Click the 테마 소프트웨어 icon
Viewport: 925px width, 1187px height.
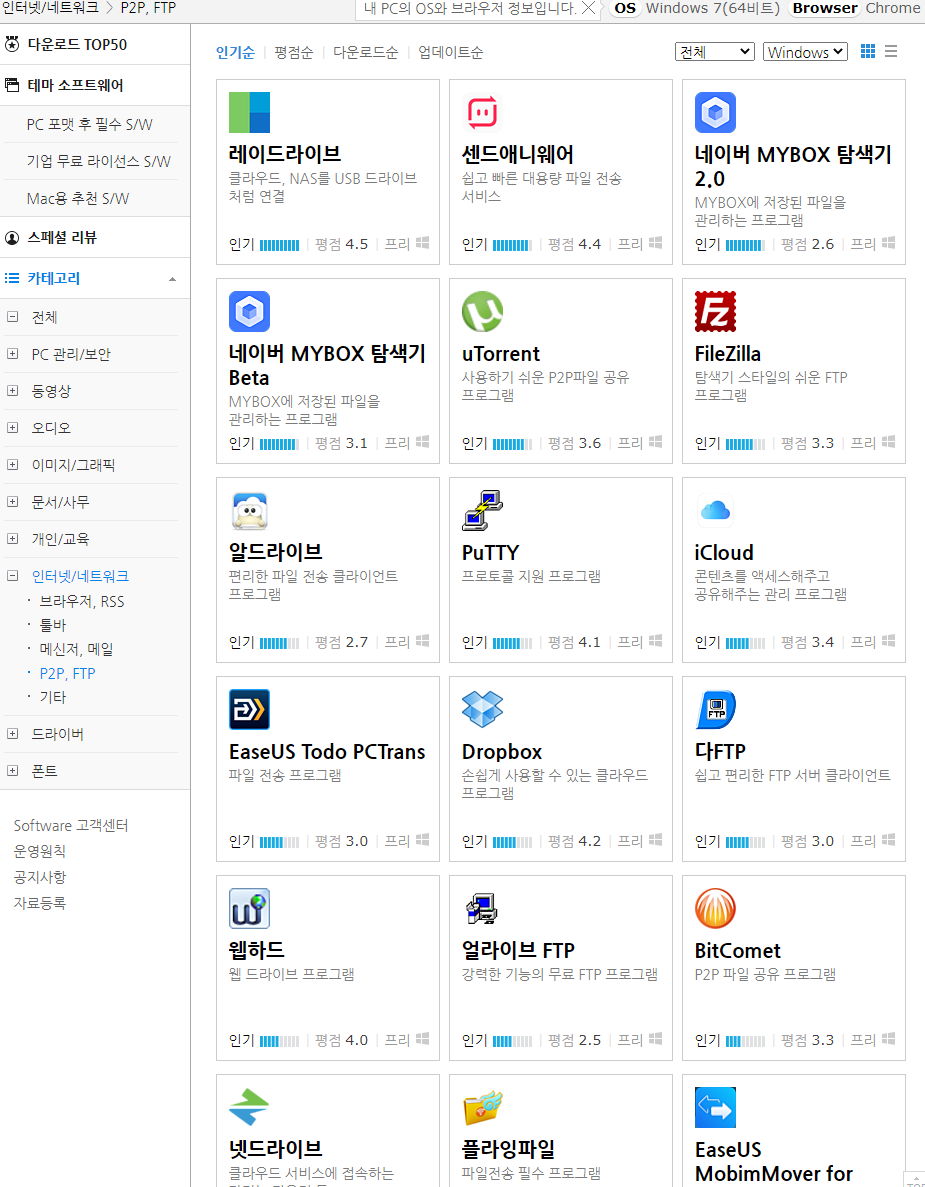pyautogui.click(x=11, y=85)
